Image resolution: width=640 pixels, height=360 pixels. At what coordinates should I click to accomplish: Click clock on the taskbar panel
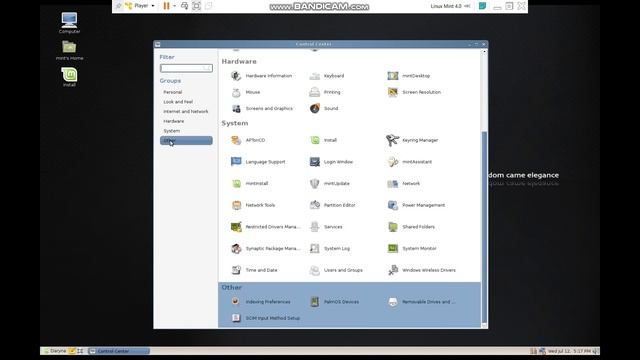(569, 351)
